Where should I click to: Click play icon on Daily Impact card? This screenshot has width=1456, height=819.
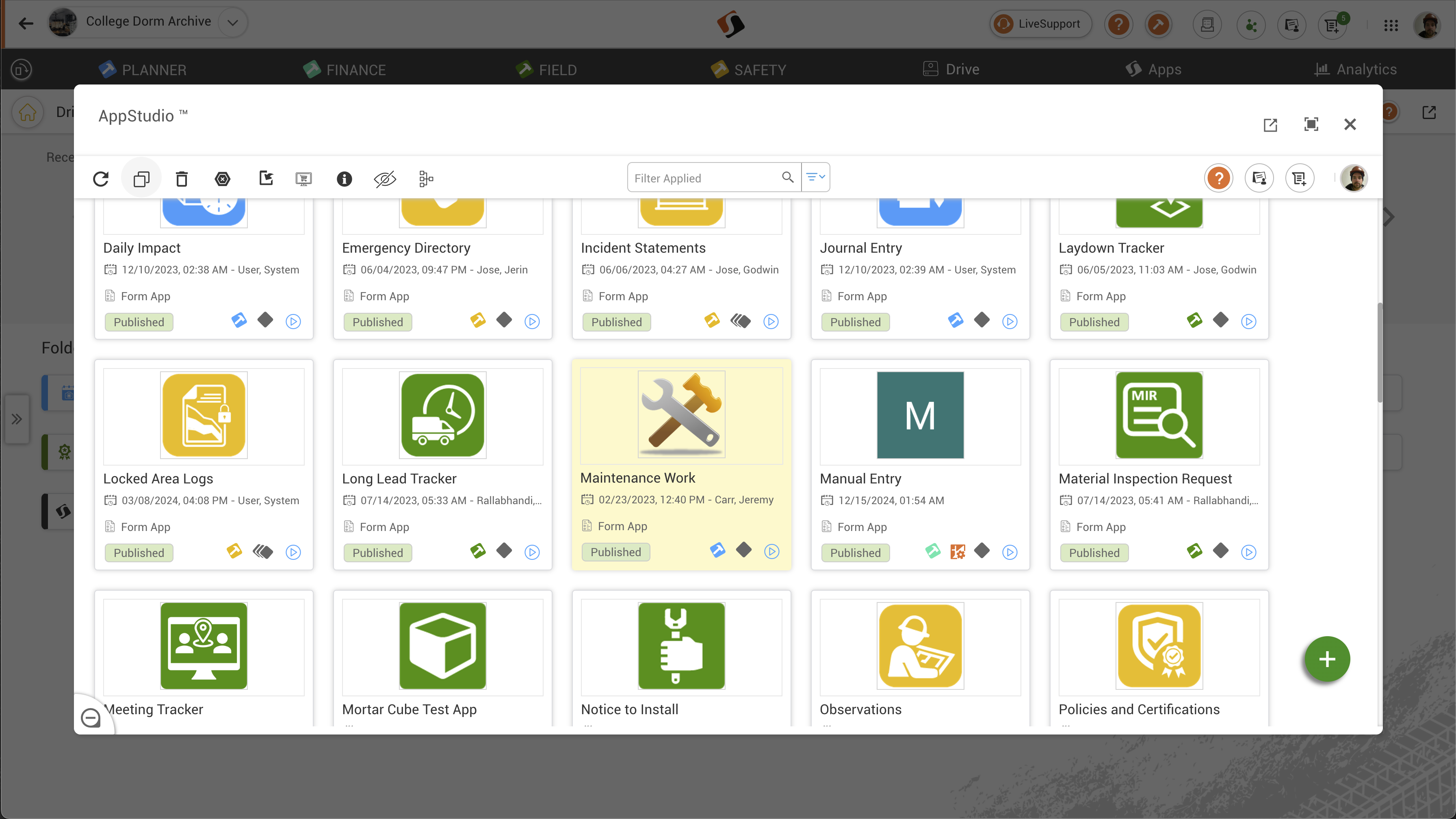(293, 322)
